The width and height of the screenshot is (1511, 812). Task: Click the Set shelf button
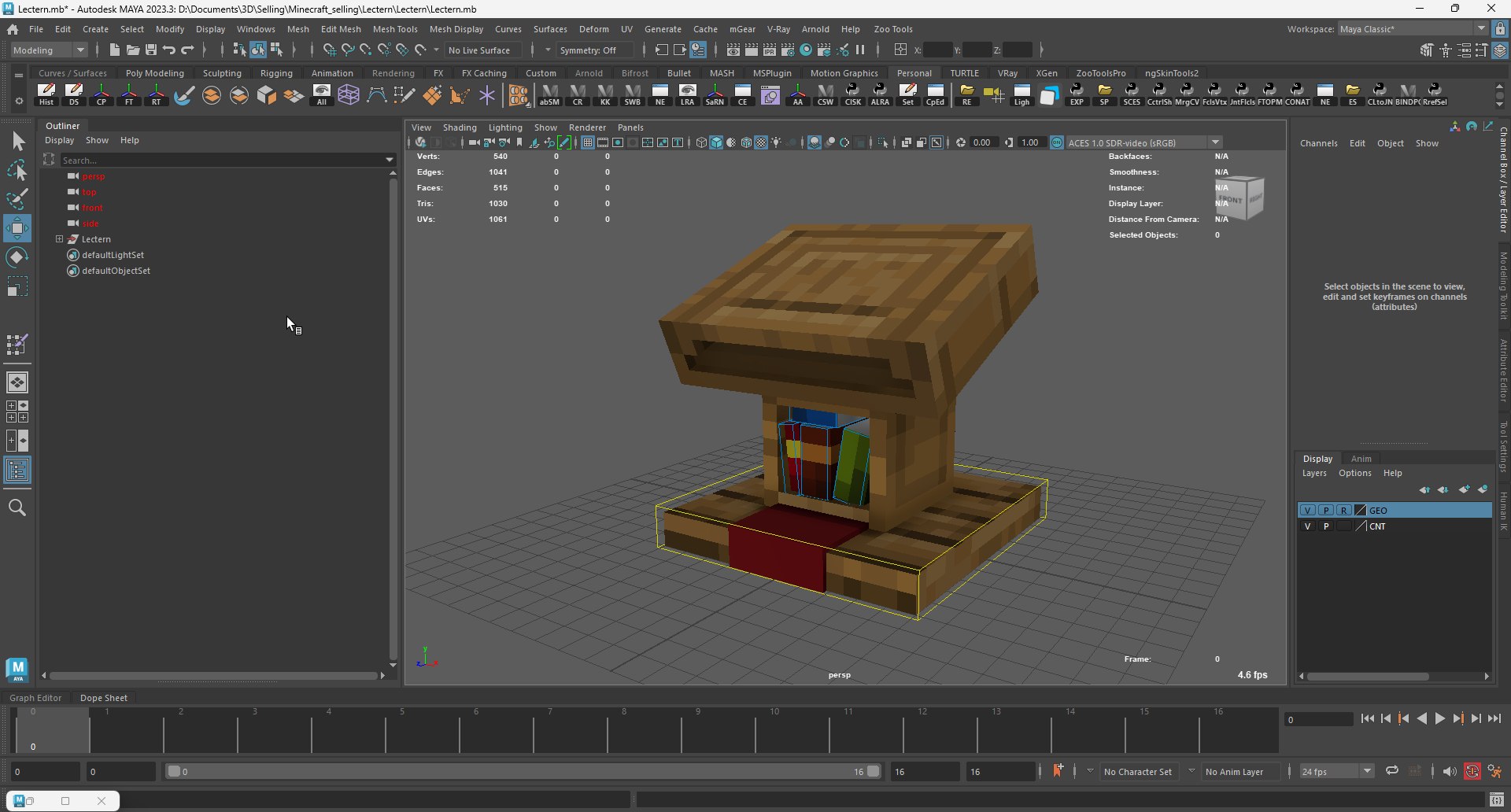click(907, 94)
